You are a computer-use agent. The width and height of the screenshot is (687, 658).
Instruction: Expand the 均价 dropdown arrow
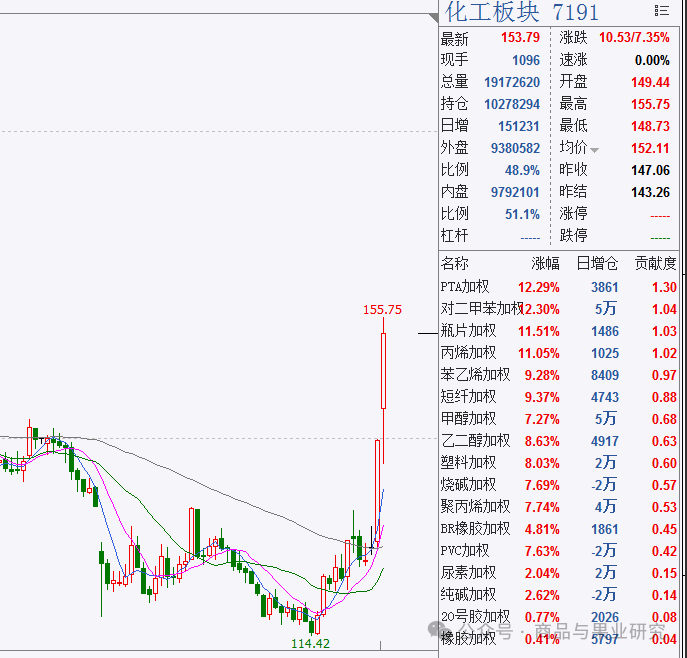click(595, 150)
